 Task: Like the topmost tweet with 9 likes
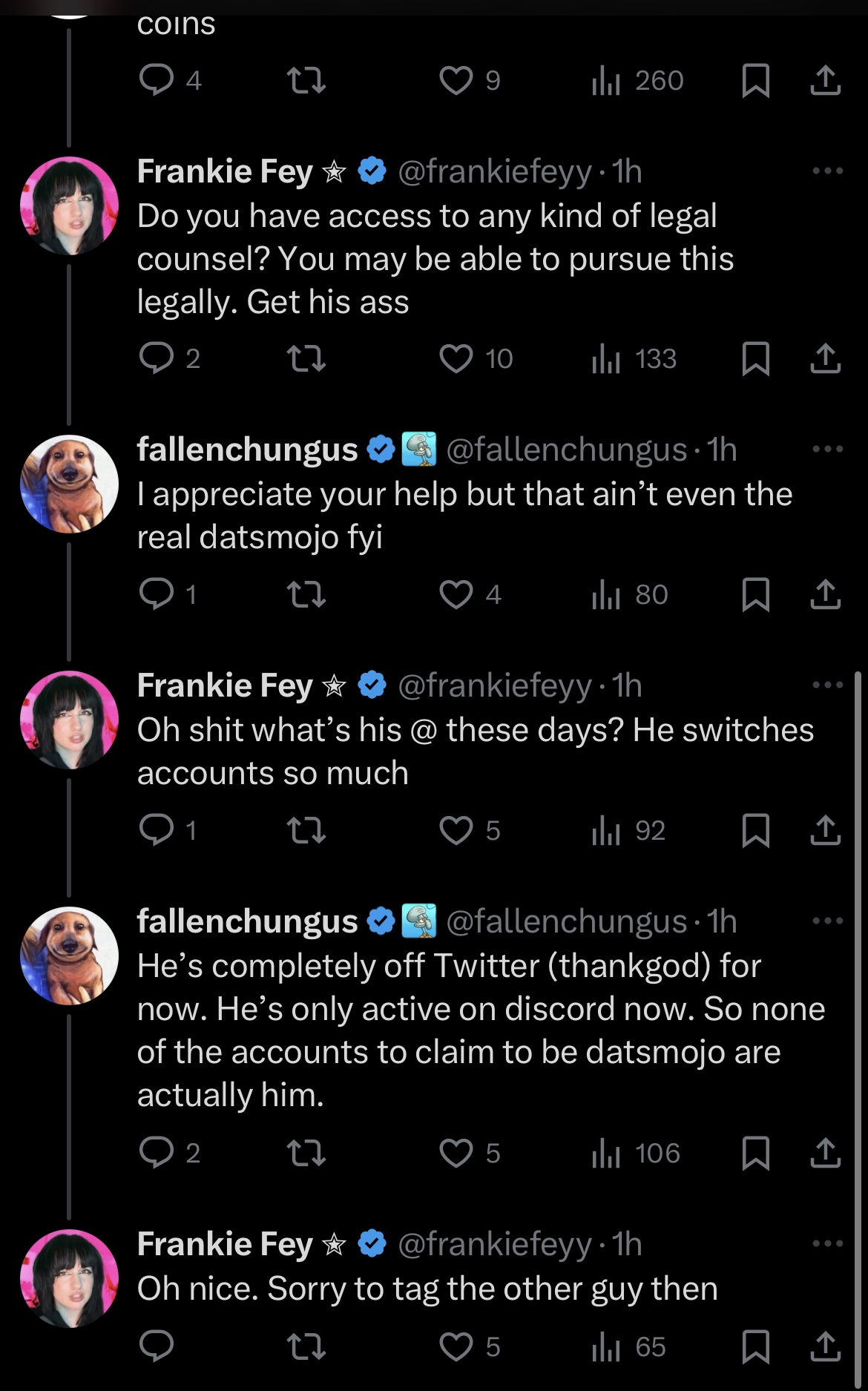coord(456,81)
